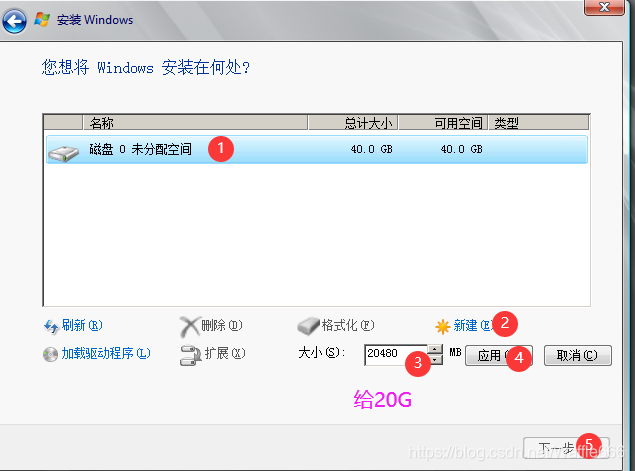This screenshot has height=471, width=635.
Task: Click the Windows flag logo in title bar
Action: [x=42, y=19]
